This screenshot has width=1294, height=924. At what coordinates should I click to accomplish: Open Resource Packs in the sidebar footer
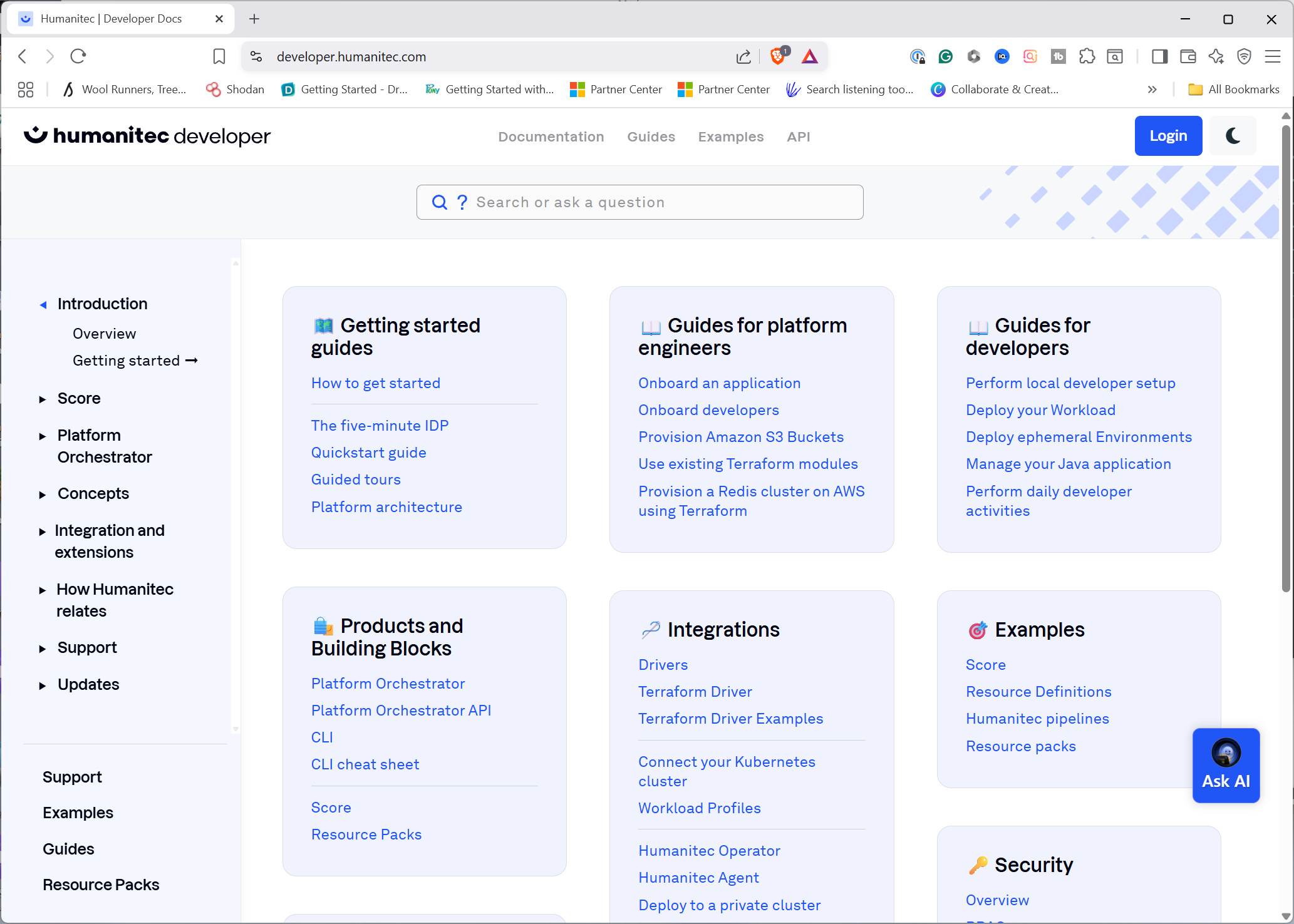tap(101, 885)
